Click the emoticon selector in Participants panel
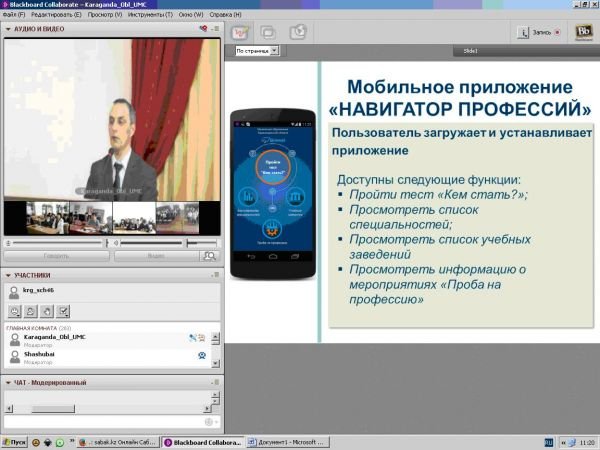This screenshot has height=450, width=600. pyautogui.click(x=15, y=311)
